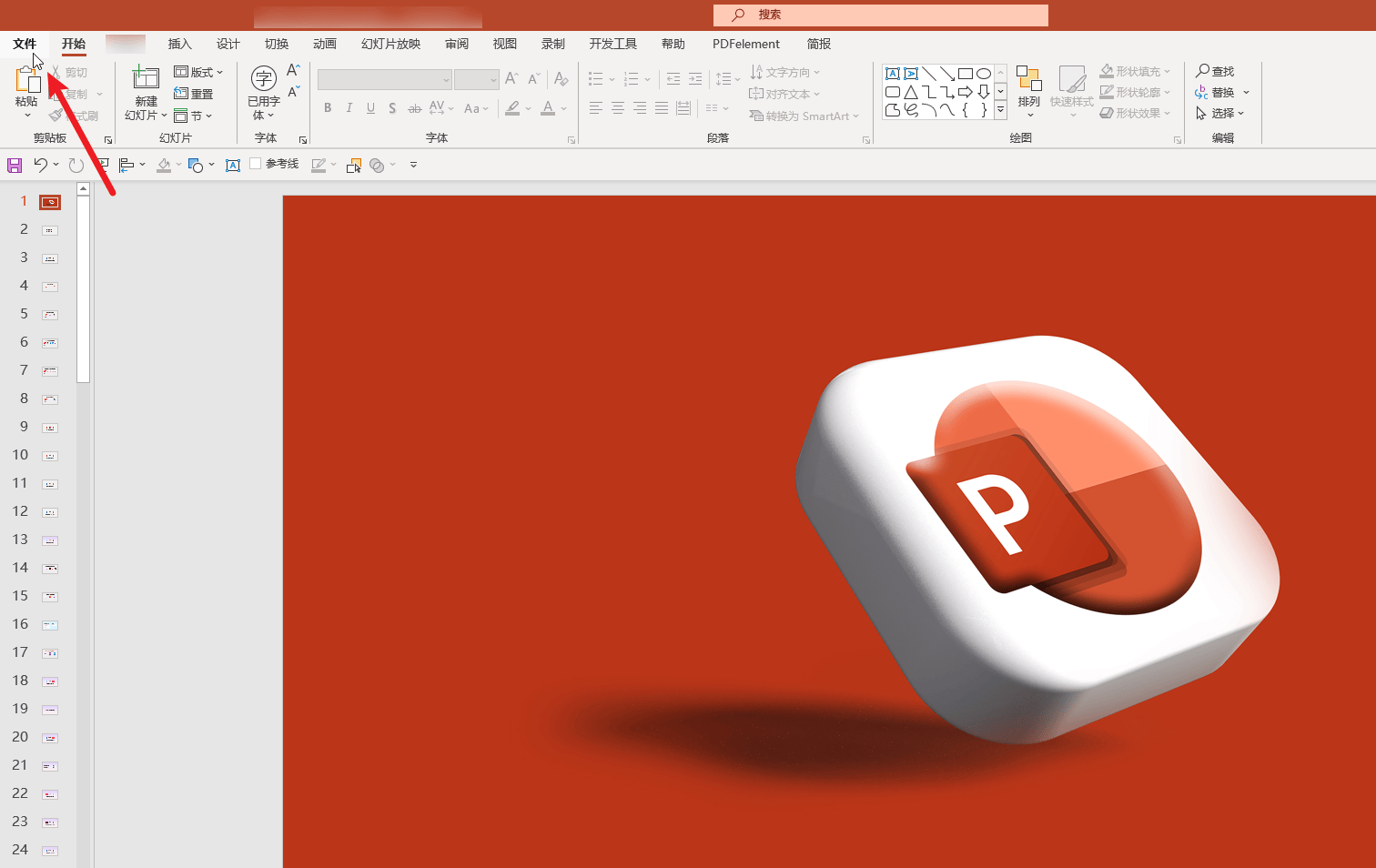Select slide 5 thumbnail in panel
Image resolution: width=1376 pixels, height=868 pixels.
click(50, 315)
